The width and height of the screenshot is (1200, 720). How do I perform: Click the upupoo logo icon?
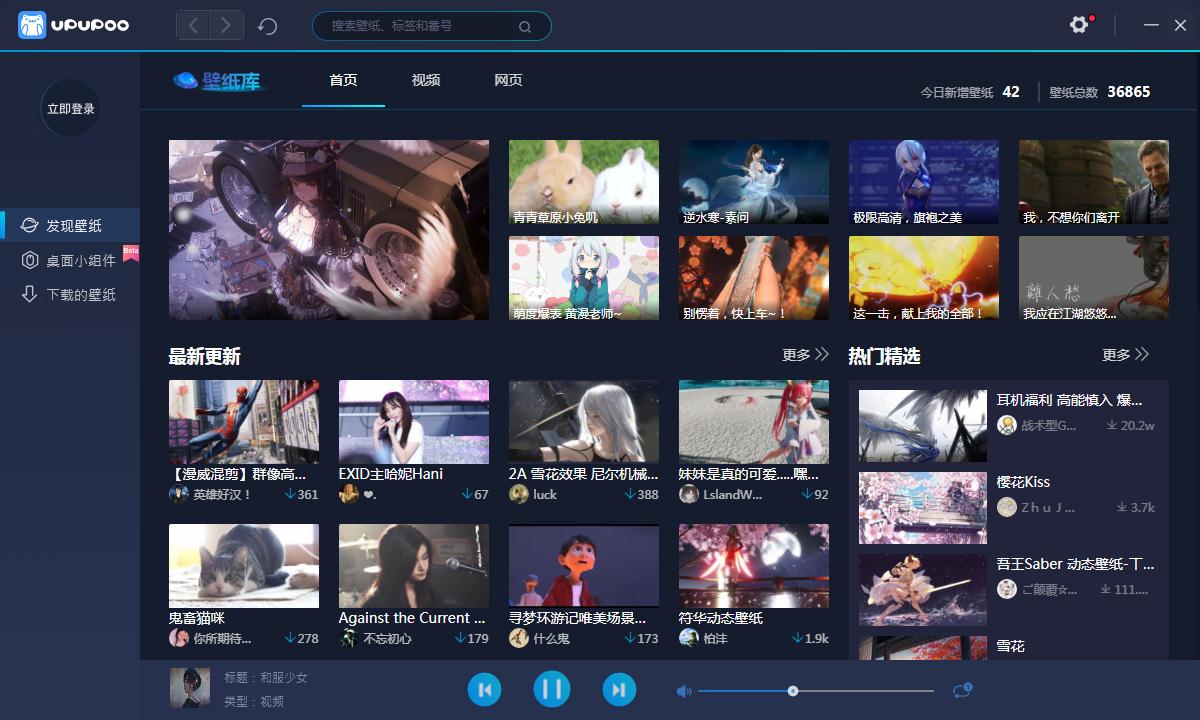coord(32,25)
